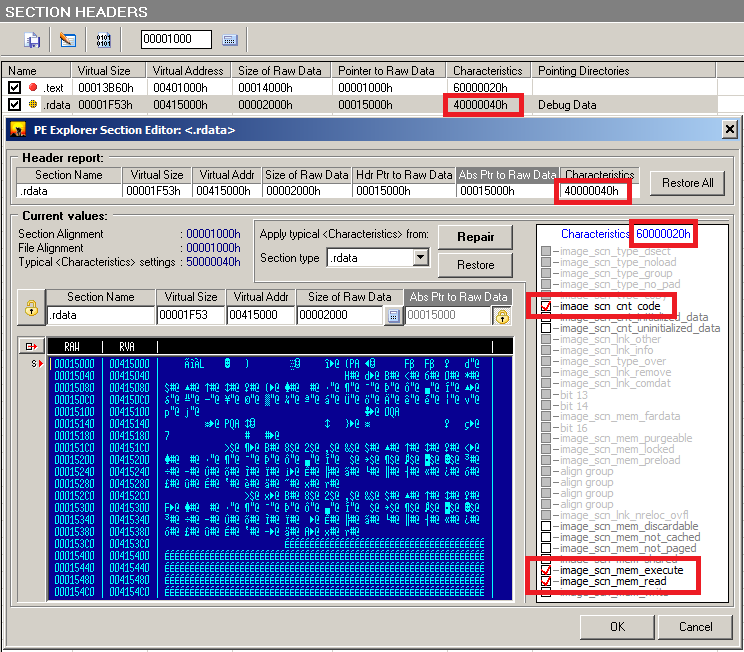This screenshot has height=652, width=744.
Task: Click the Pointer to Raw Data column header
Action: click(388, 70)
